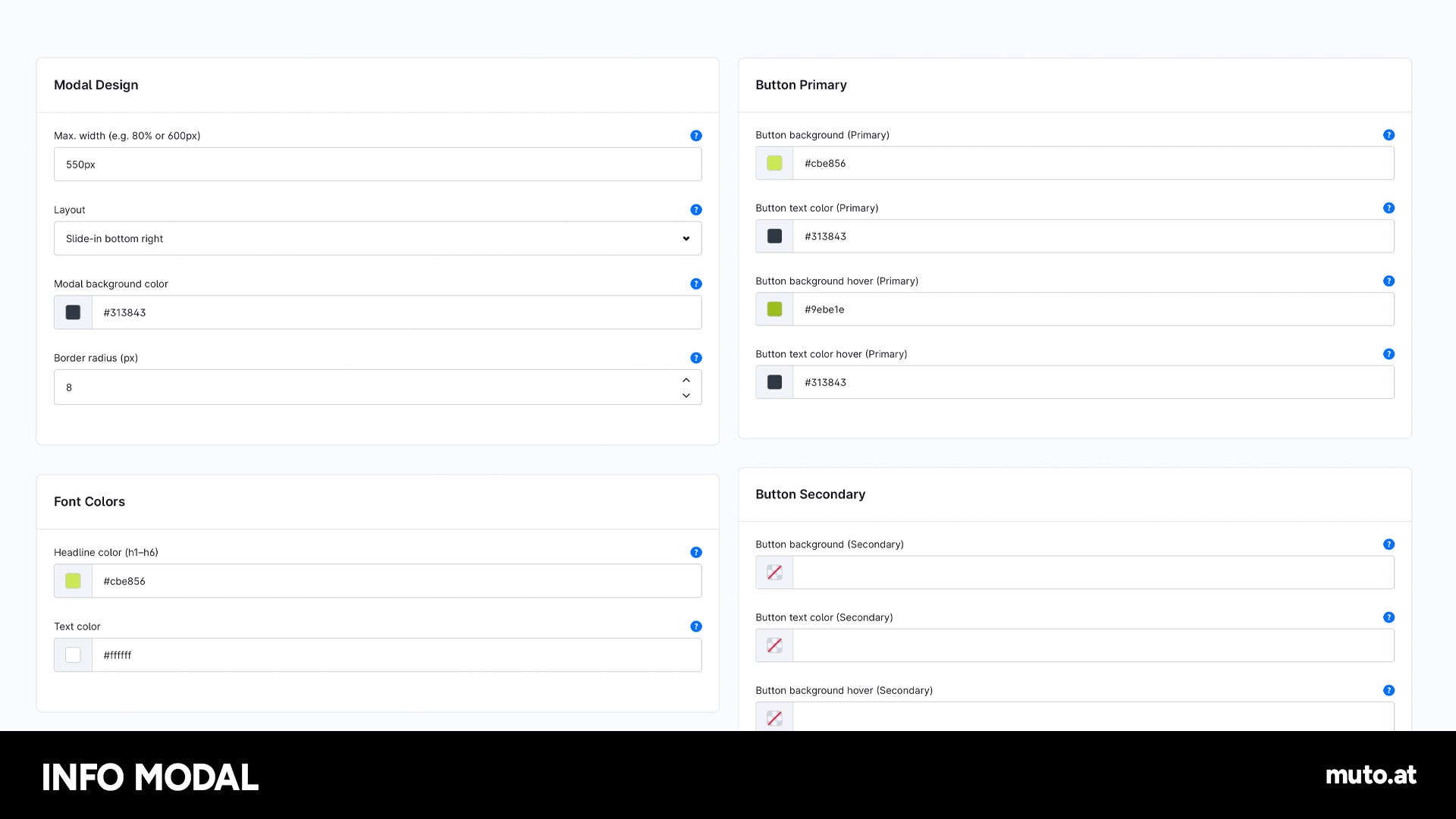Open Button text color hover (Primary) swatch
Viewport: 1456px width, 819px height.
click(774, 382)
